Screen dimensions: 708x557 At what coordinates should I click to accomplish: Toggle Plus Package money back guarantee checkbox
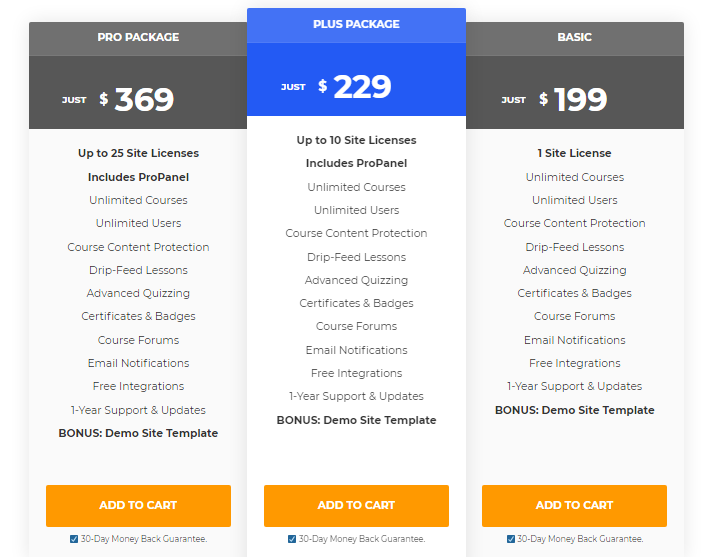[292, 539]
